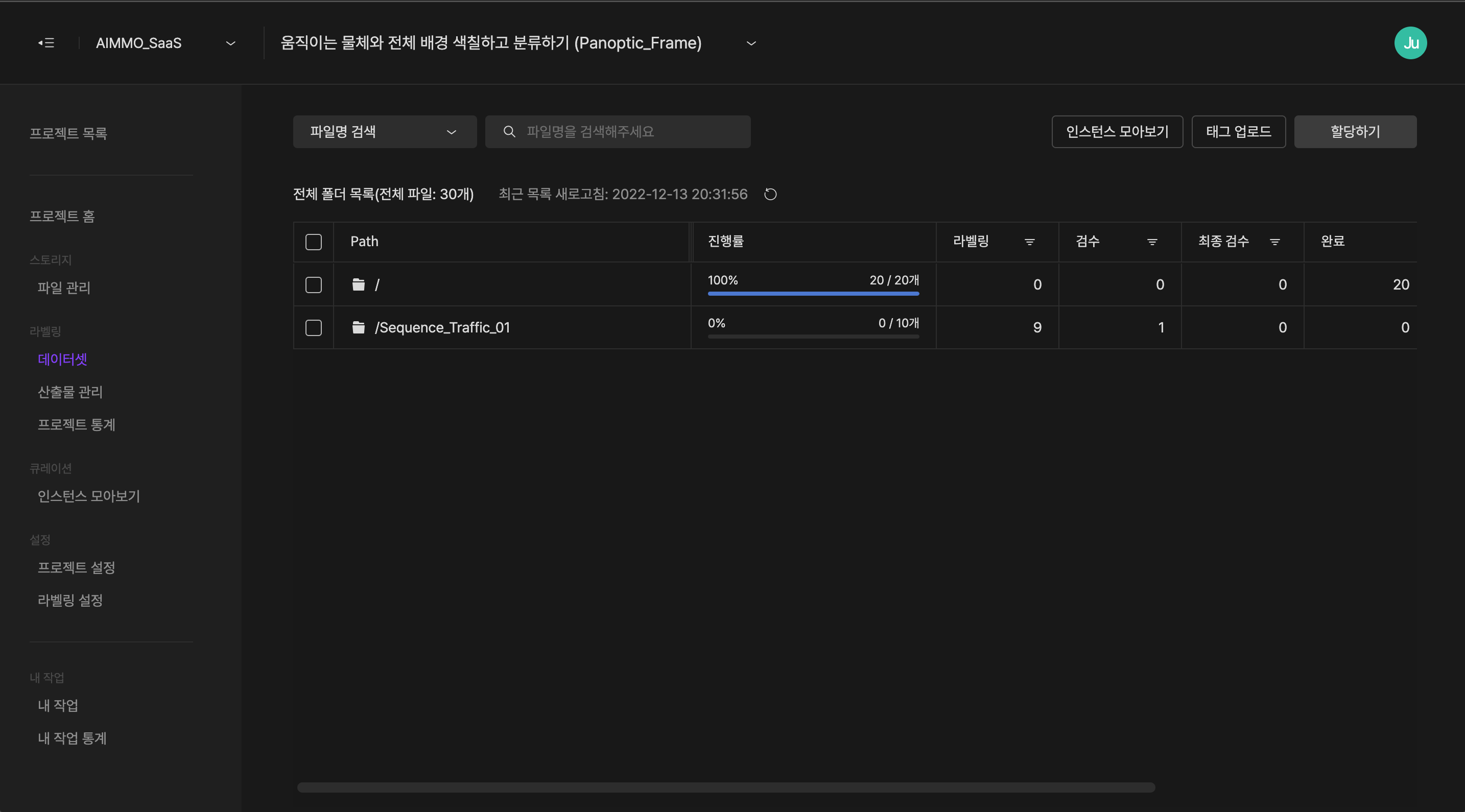Screen dimensions: 1465x812
Task: Select all rows via the header checkbox
Action: tap(313, 242)
